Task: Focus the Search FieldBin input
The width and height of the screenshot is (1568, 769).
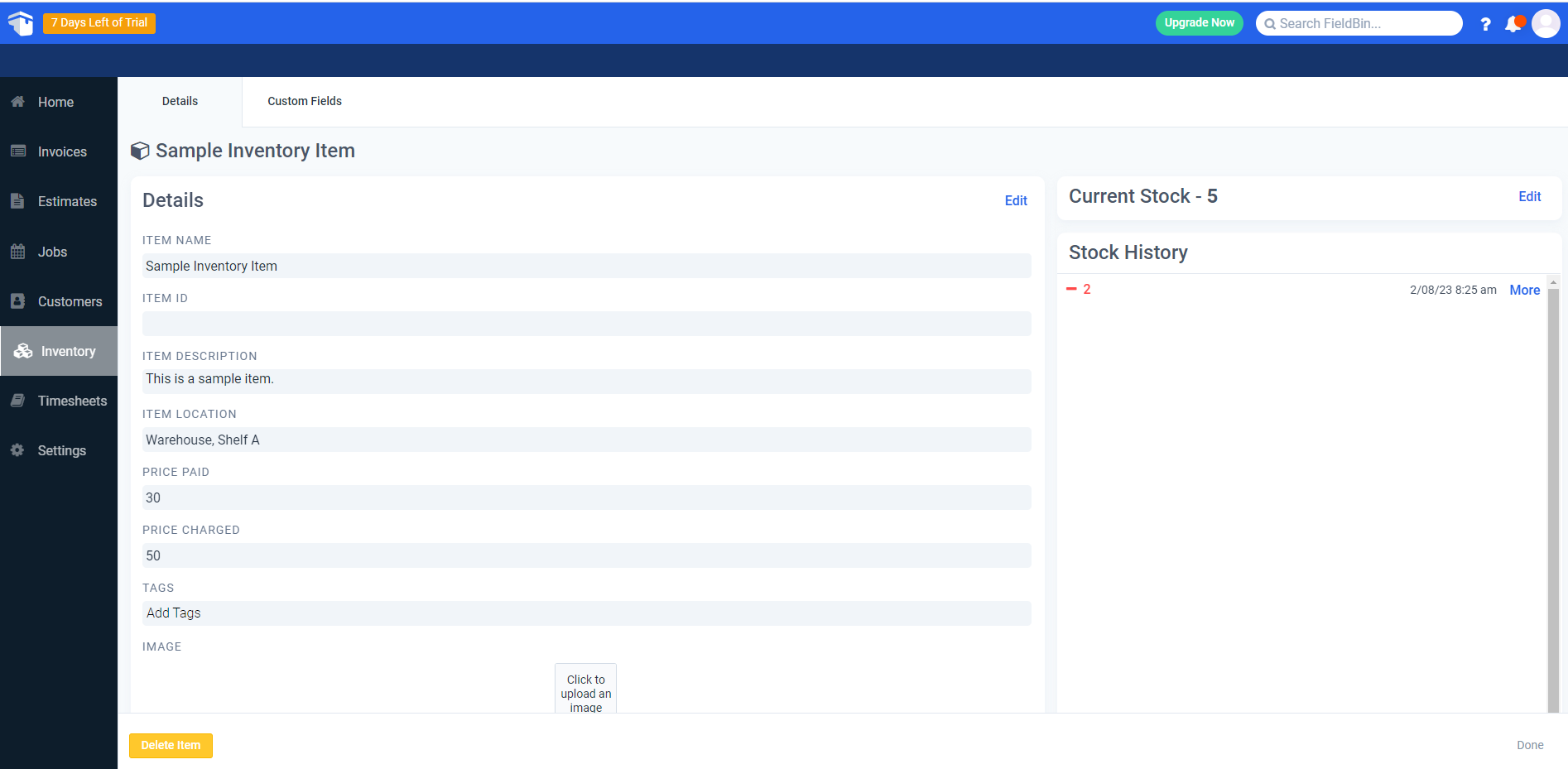Action: pyautogui.click(x=1359, y=23)
